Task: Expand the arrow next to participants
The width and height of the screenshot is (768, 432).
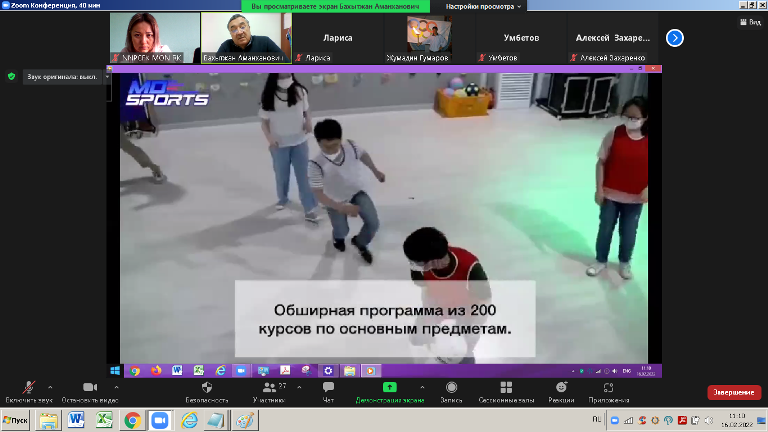Action: tap(299, 387)
